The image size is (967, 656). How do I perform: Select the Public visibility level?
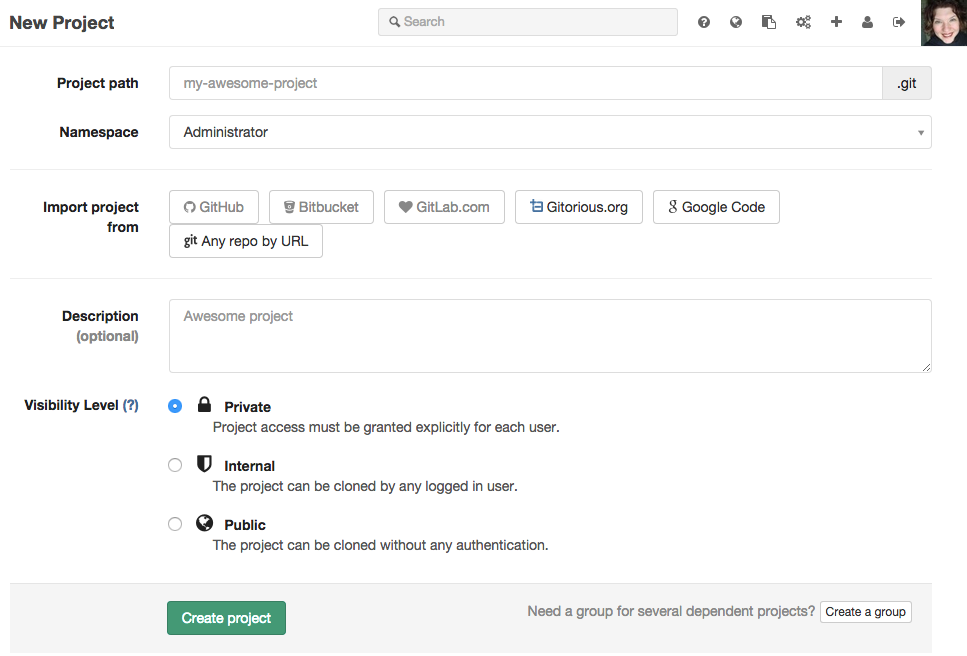coord(175,523)
